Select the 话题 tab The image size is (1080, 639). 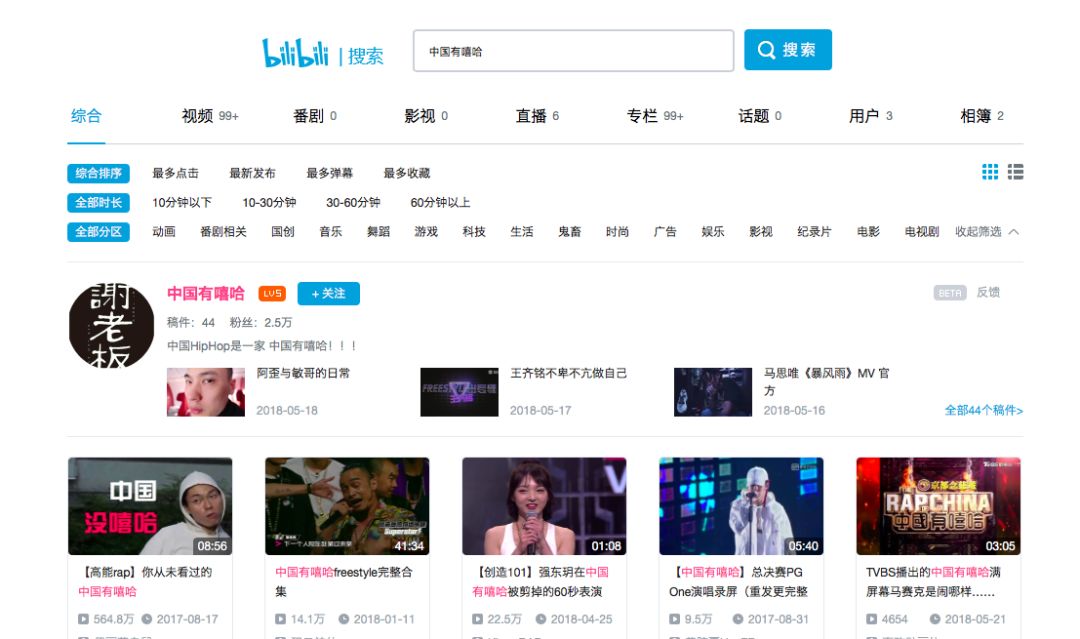[760, 116]
